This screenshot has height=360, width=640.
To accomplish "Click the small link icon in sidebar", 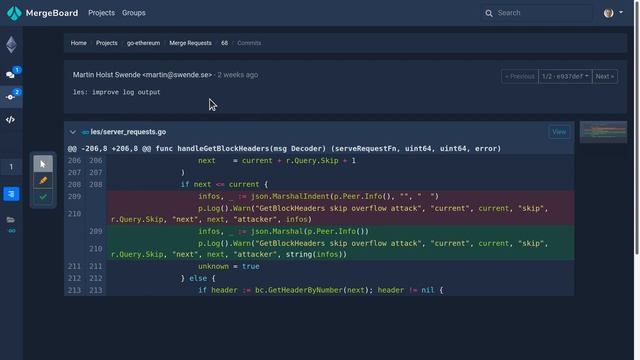I will pos(12,231).
